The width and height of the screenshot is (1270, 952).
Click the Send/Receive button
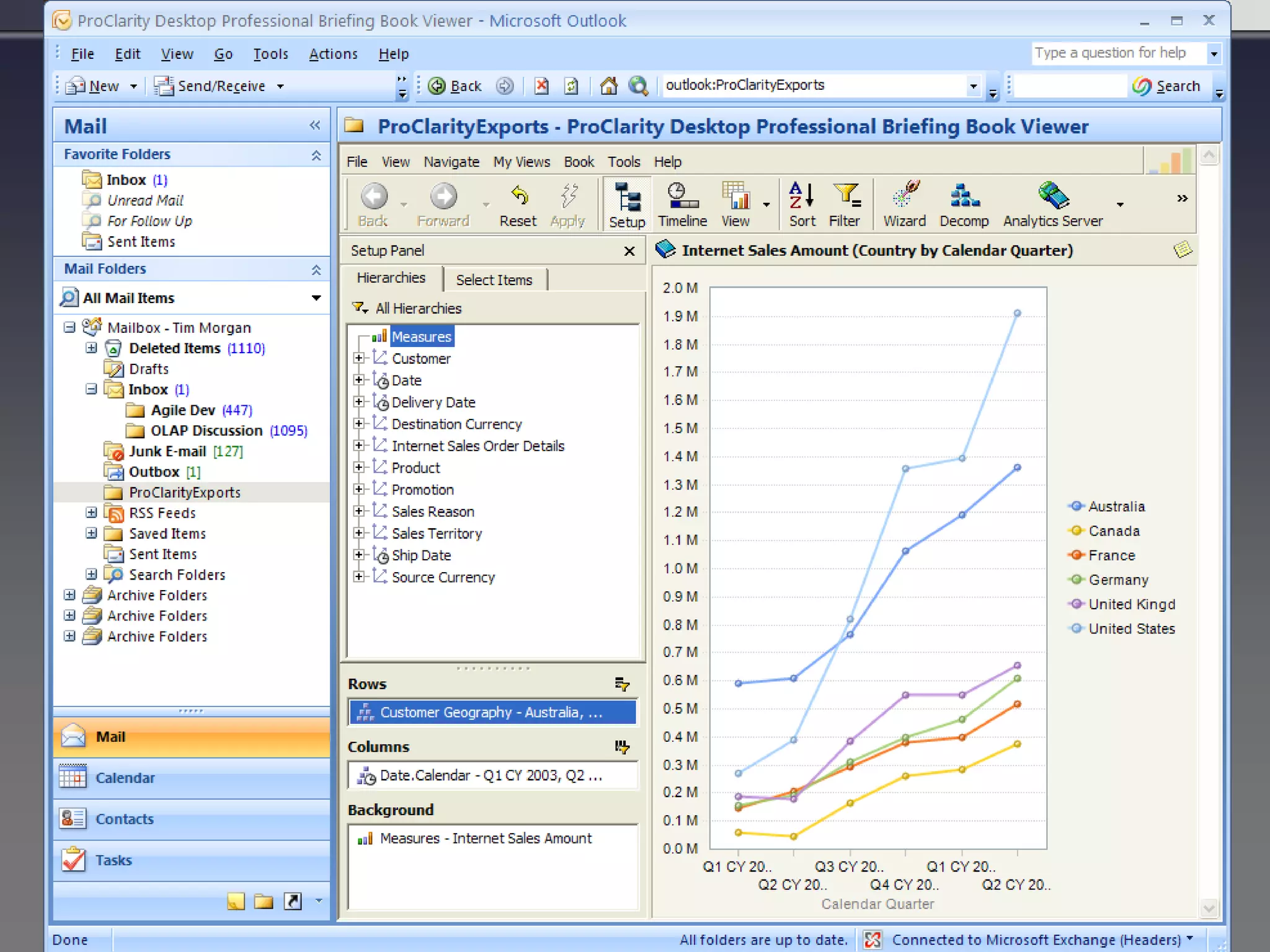211,86
